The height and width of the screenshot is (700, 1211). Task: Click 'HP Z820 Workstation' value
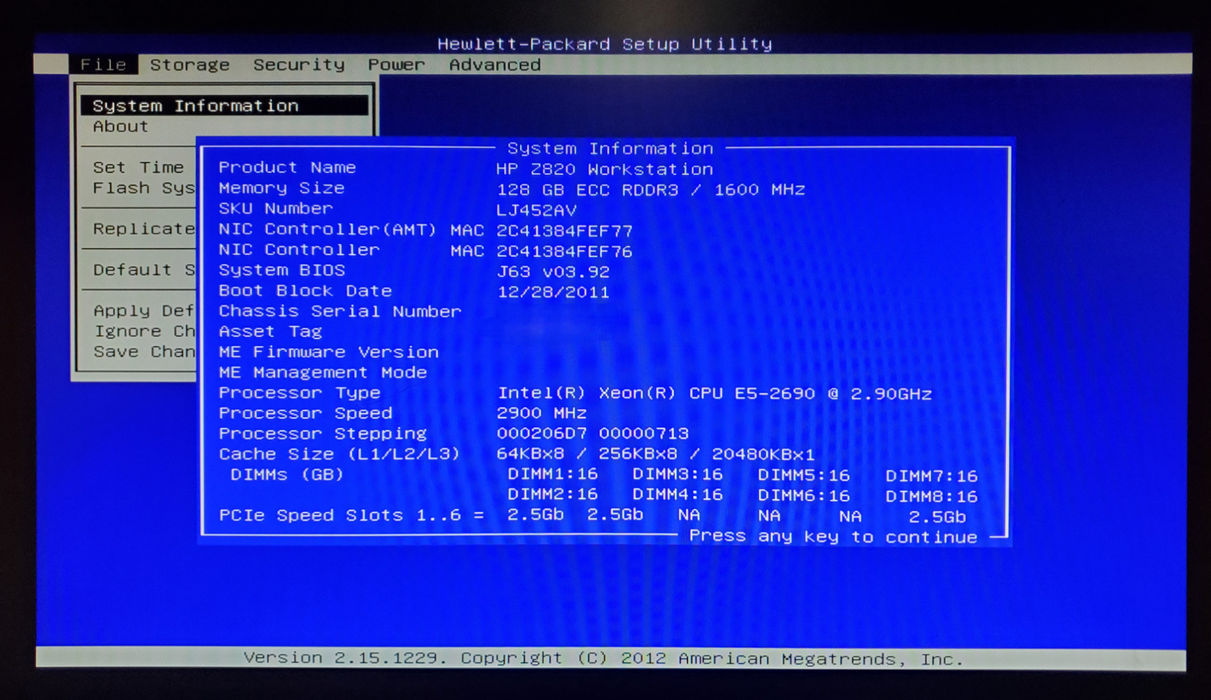point(605,169)
